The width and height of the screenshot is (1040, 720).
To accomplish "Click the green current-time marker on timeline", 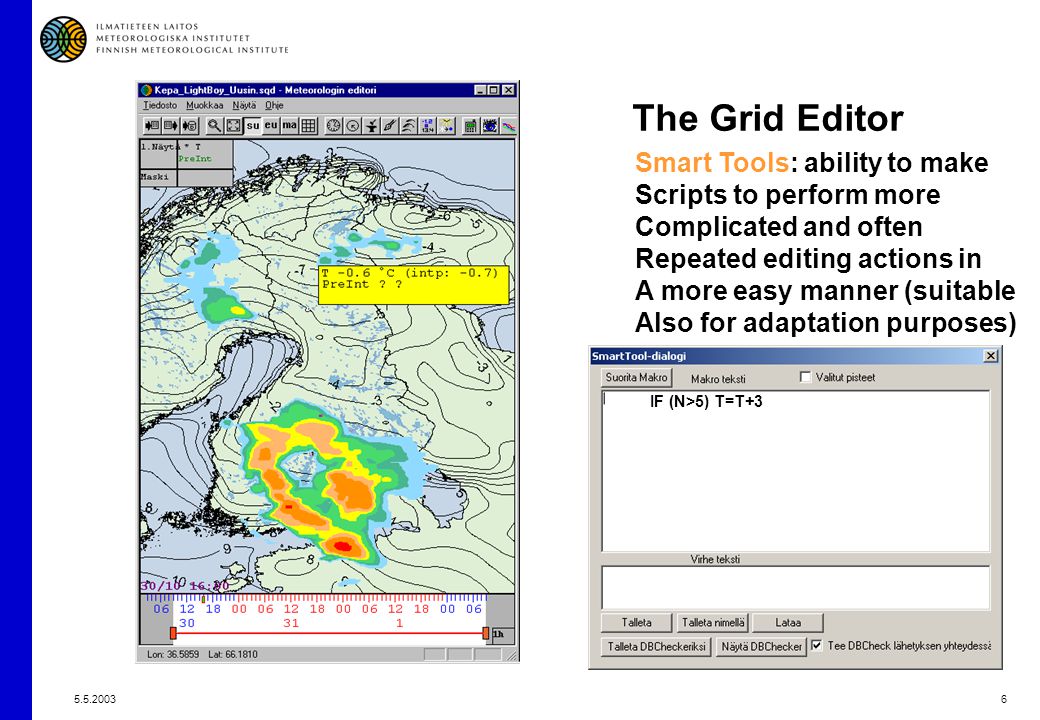I will coord(203,599).
